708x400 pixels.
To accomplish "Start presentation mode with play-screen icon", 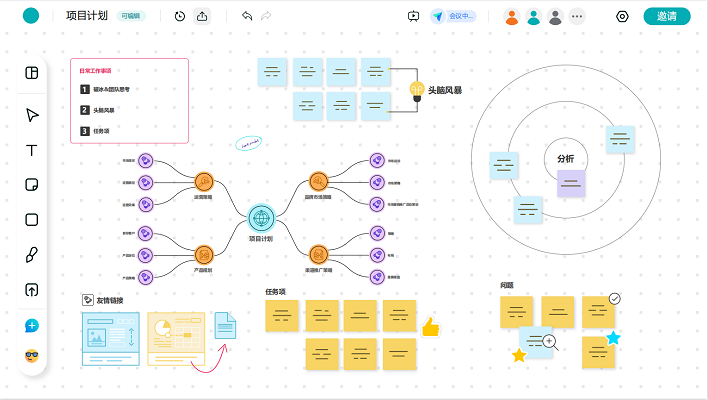I will (413, 17).
